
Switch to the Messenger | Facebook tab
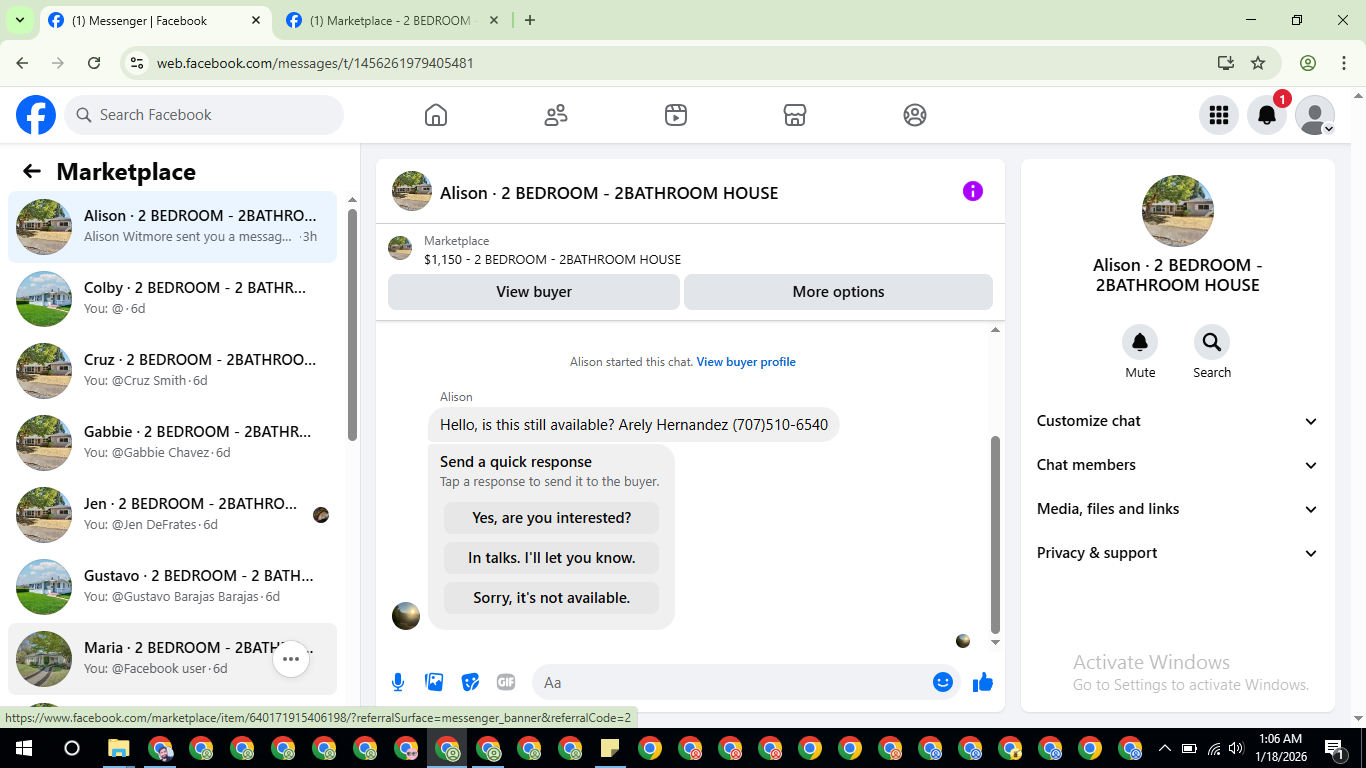click(155, 20)
